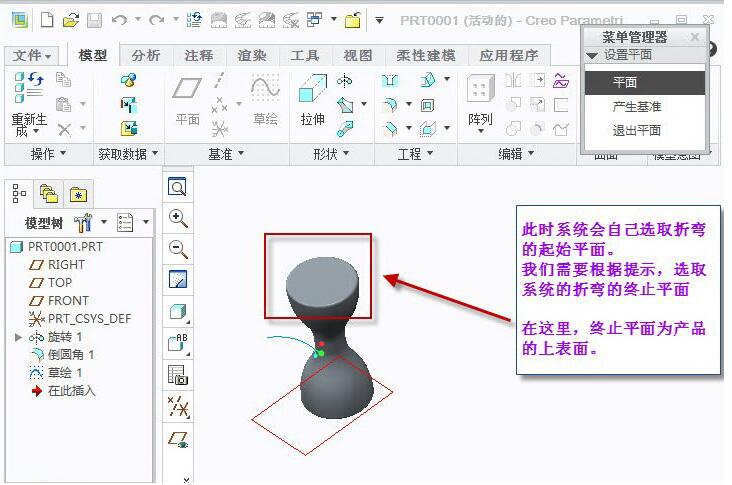The height and width of the screenshot is (485, 732).
Task: Toggle datum display filters icon
Action: [178, 407]
